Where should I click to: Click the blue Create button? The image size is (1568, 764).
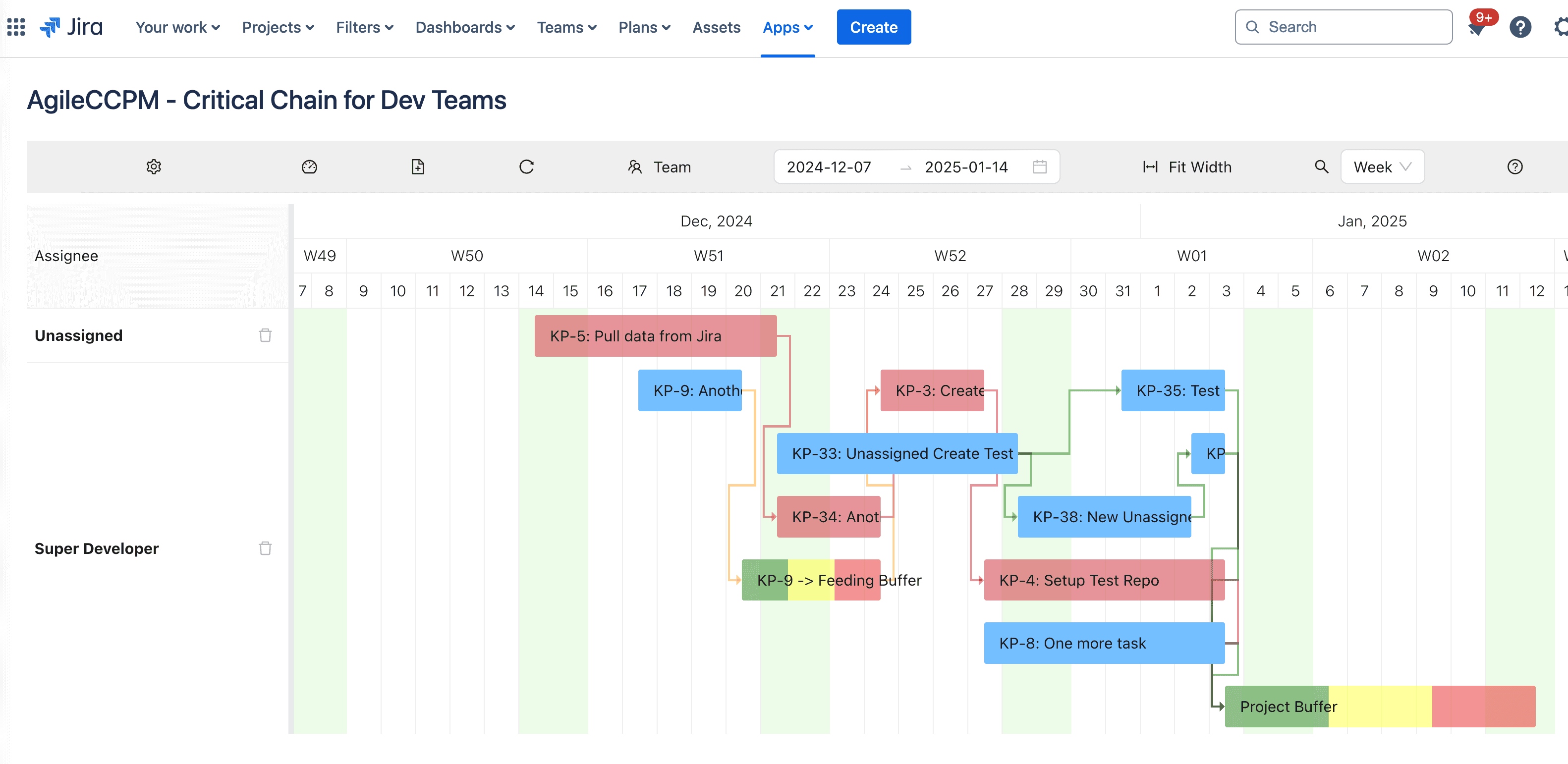[874, 27]
